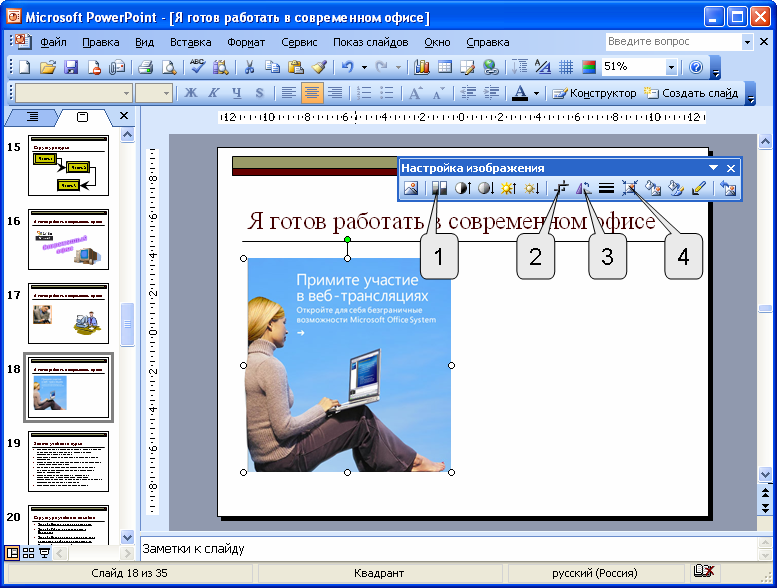Click the Copy icon
Screen dimensions: 777x588
[x=272, y=67]
